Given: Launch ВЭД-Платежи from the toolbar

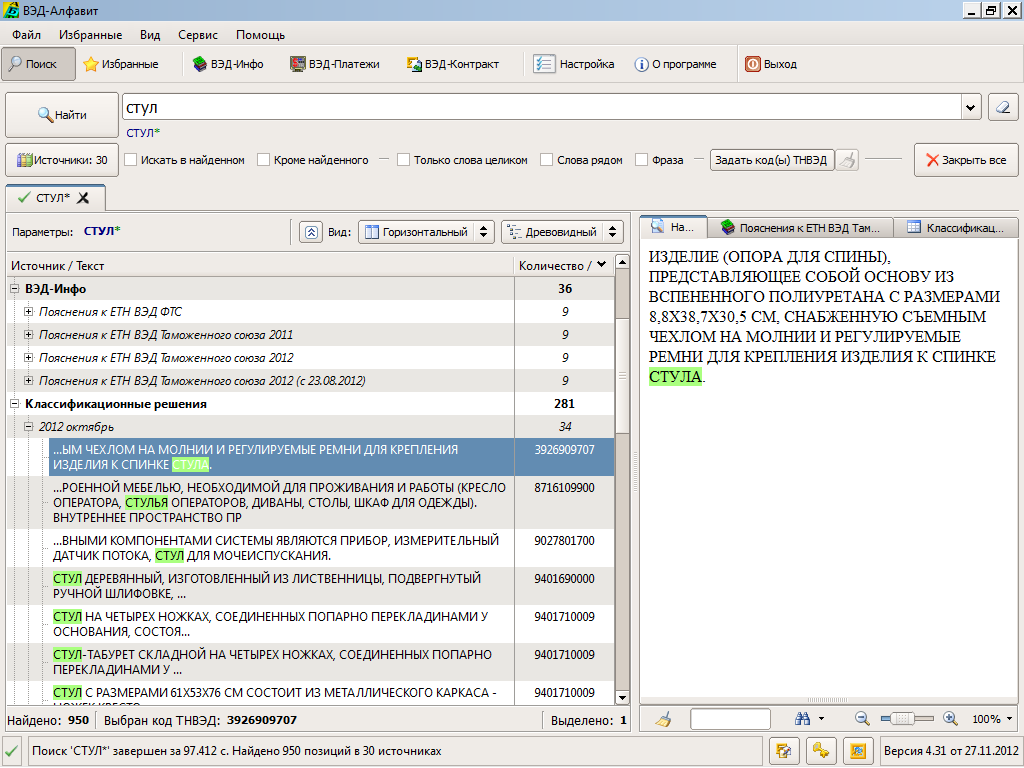Looking at the screenshot, I should coord(335,64).
